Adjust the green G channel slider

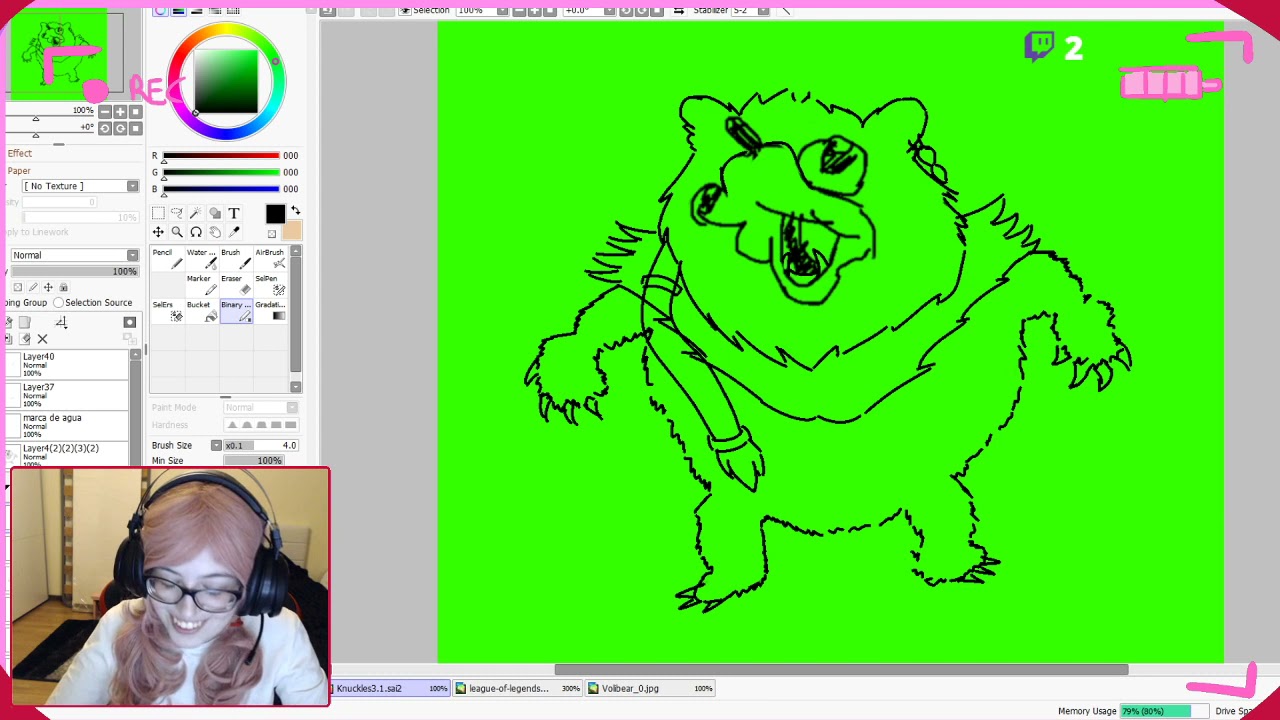click(x=221, y=172)
